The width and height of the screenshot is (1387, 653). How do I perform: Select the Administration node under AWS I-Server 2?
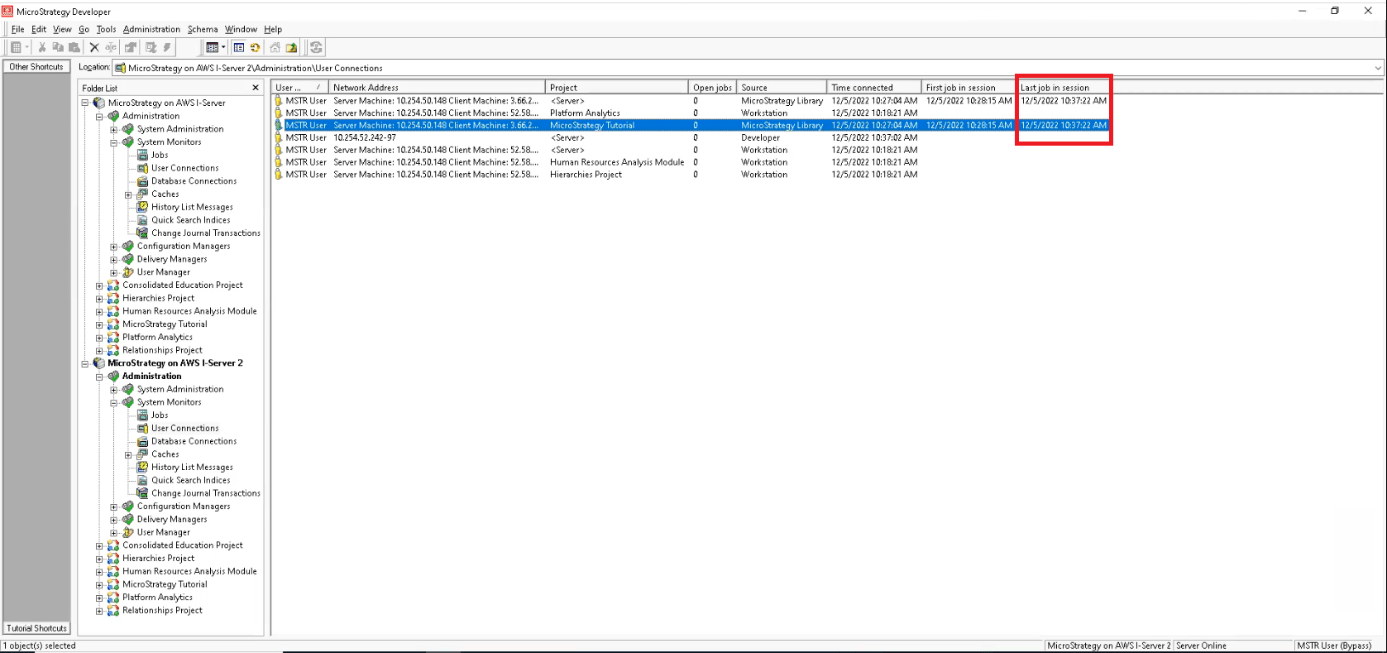[152, 376]
